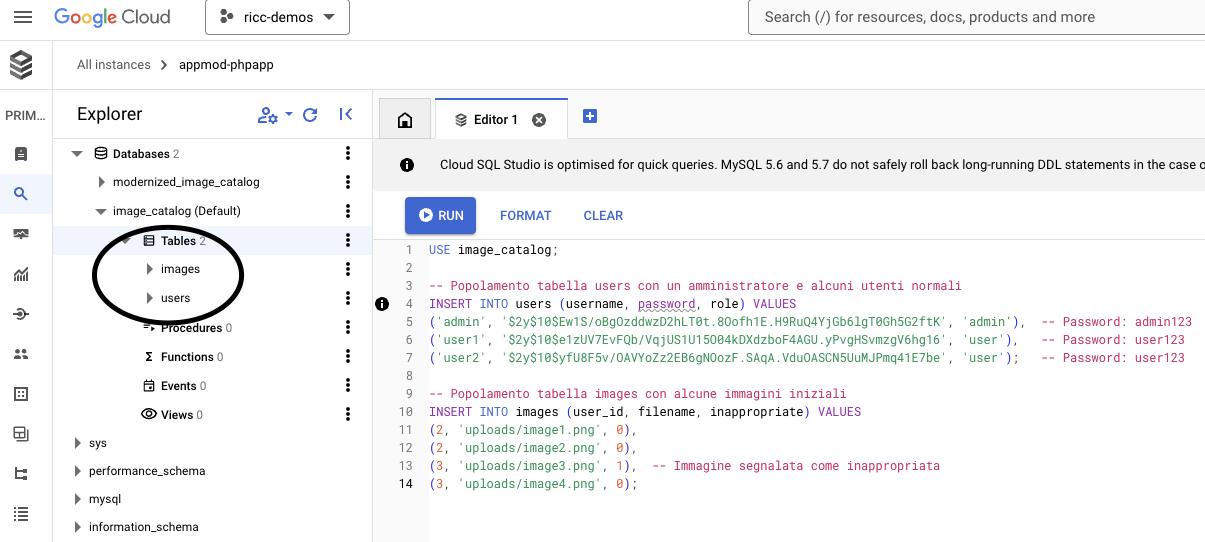Click the FORMAT button
This screenshot has width=1205, height=542.
525,215
